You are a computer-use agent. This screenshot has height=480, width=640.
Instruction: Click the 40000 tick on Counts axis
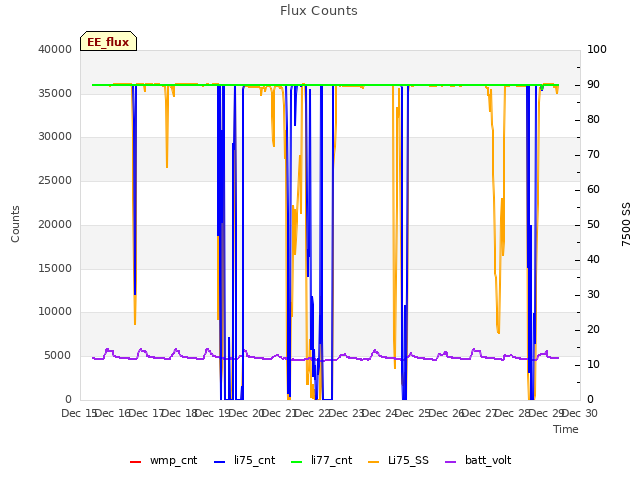tap(55, 49)
